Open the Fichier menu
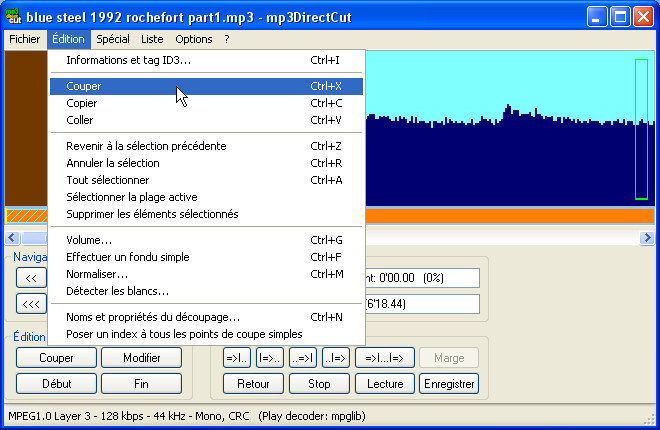The height and width of the screenshot is (430, 660). point(24,39)
